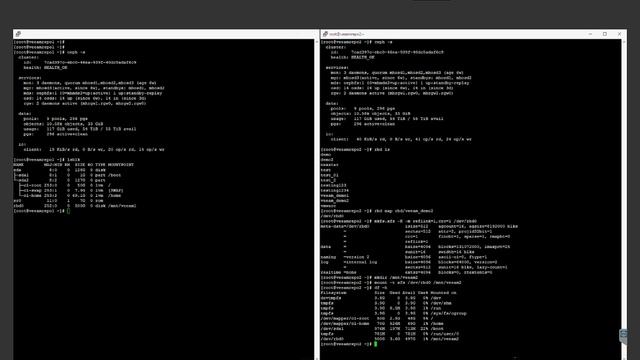Click the PuTTY icon in right terminal title bar
The height and width of the screenshot is (360, 640).
point(325,34)
